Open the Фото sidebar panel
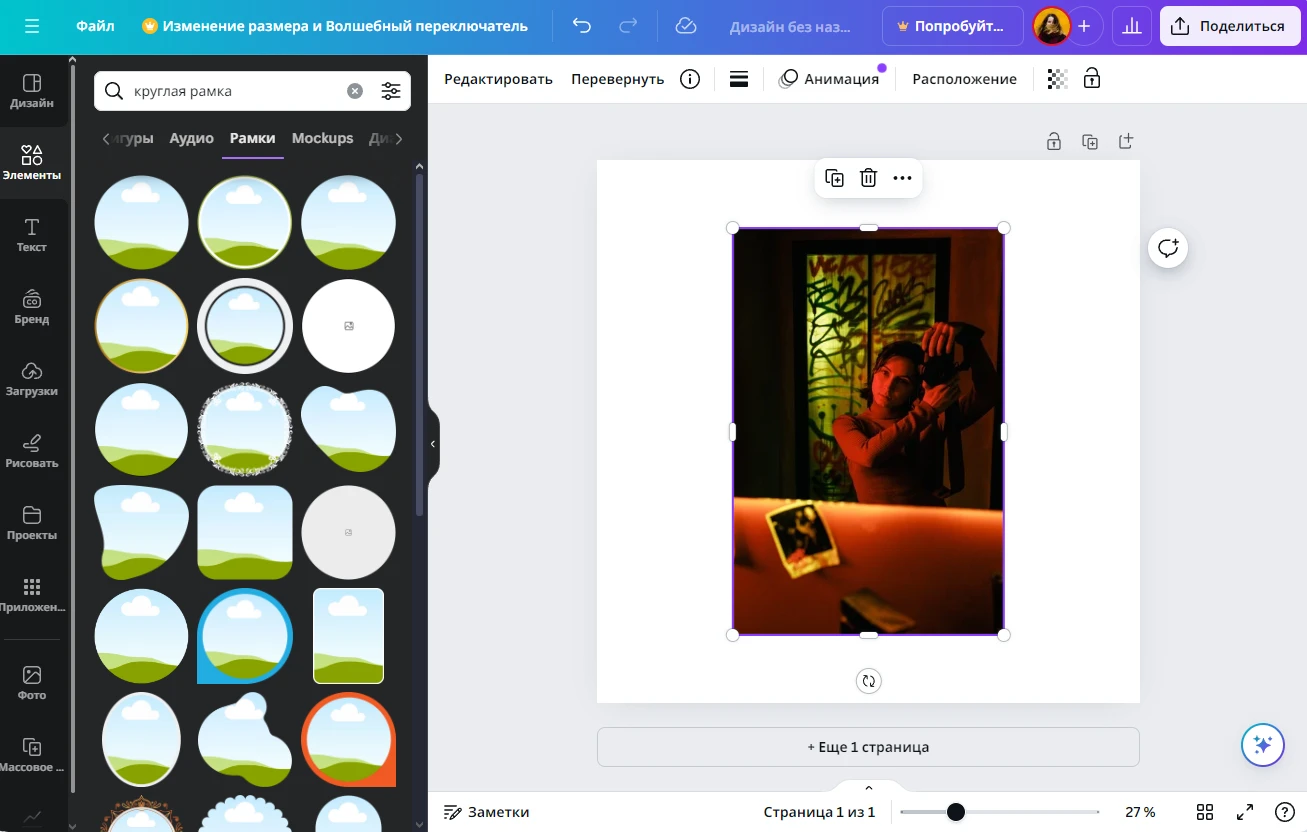Viewport: 1307px width, 832px height. 32,683
